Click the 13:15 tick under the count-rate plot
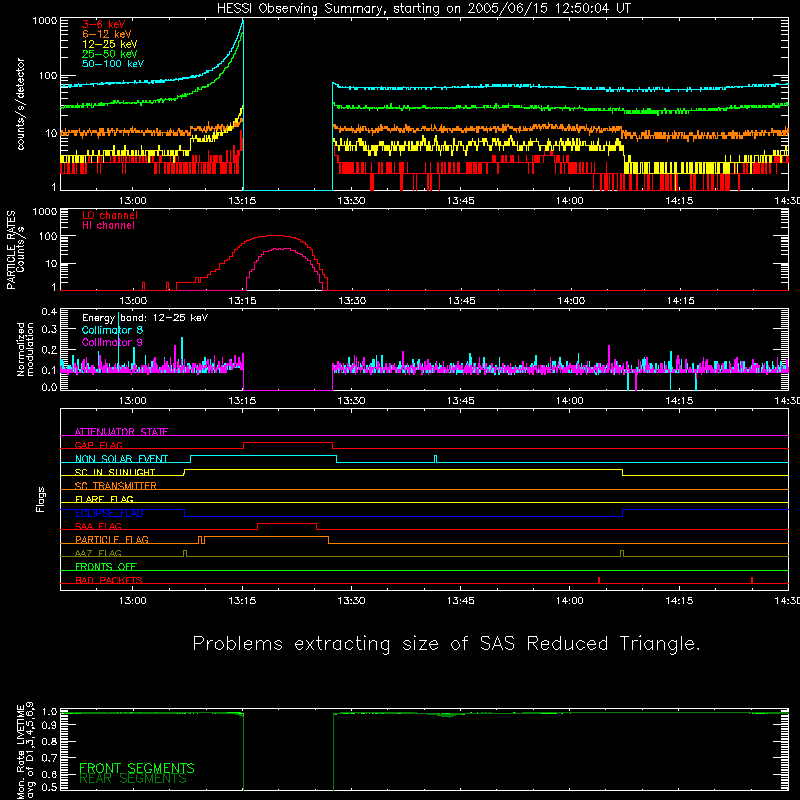Screen dimensions: 800x800 (x=242, y=201)
